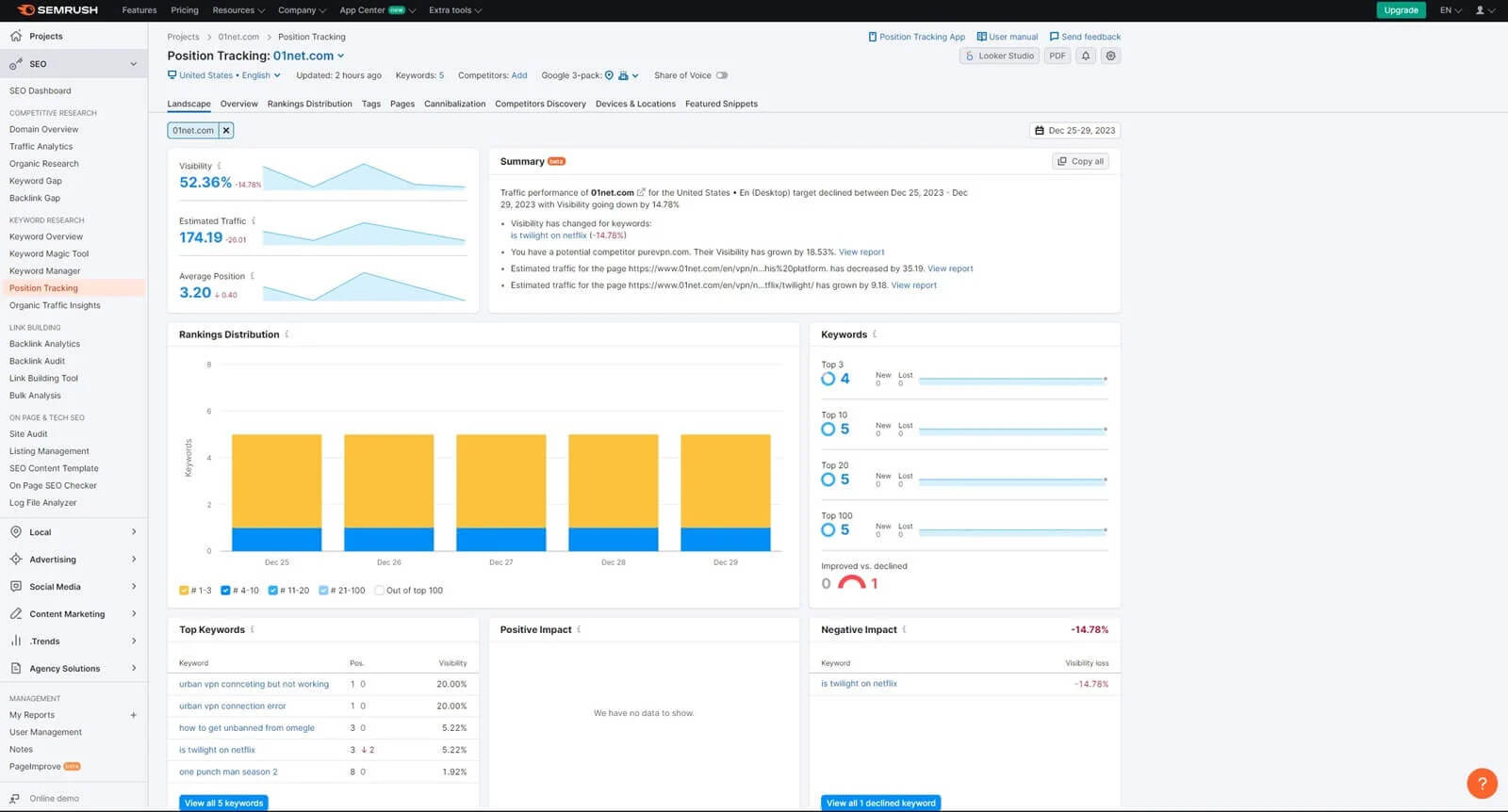Uncheck the # 21-100 rankings checkbox
The image size is (1508, 812).
(x=323, y=591)
